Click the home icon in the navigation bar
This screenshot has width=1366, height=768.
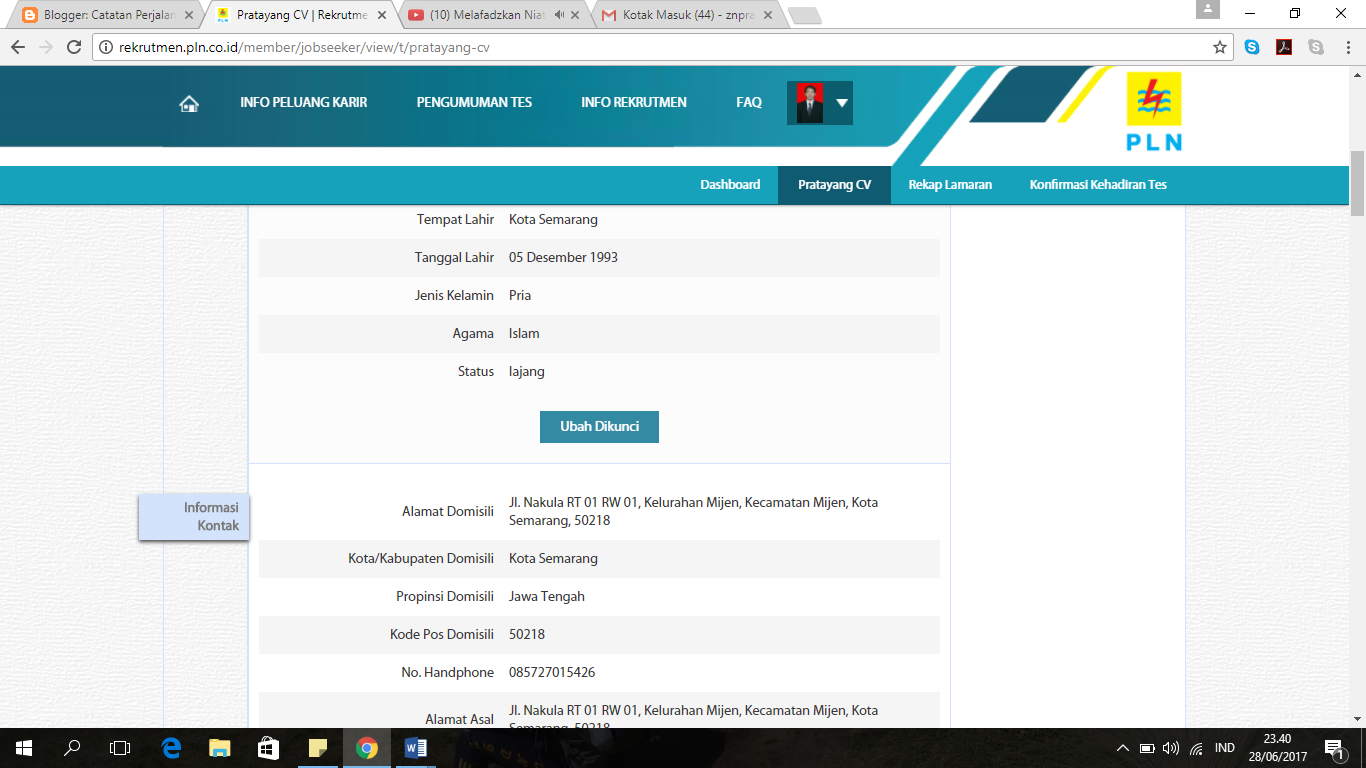coord(188,102)
